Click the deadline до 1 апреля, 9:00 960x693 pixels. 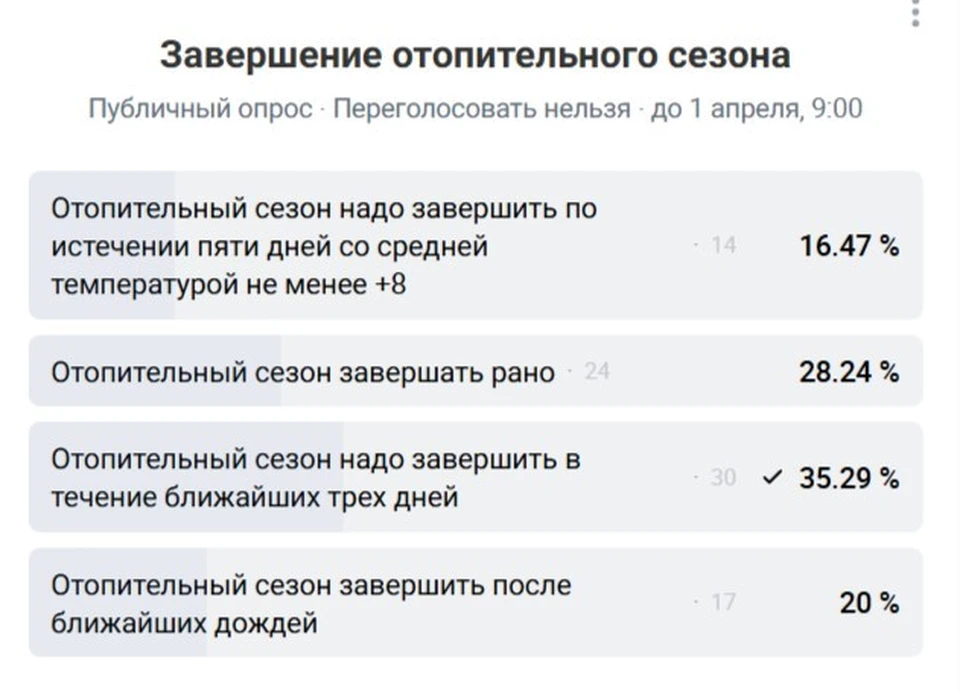coord(756,108)
